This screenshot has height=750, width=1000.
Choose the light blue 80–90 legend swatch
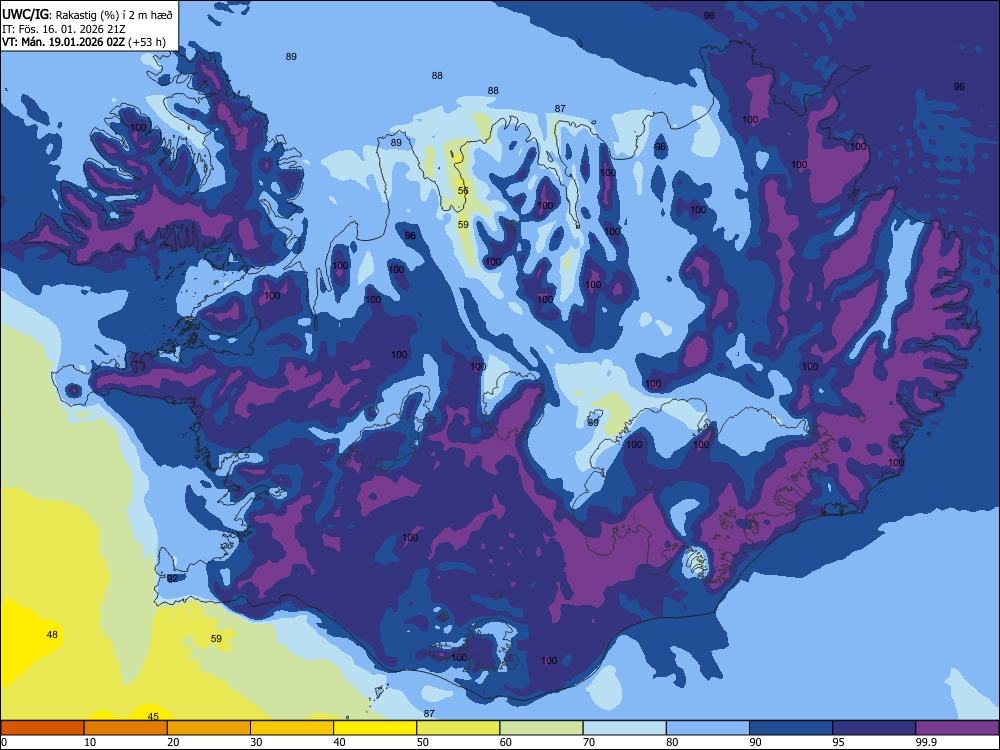[x=708, y=728]
